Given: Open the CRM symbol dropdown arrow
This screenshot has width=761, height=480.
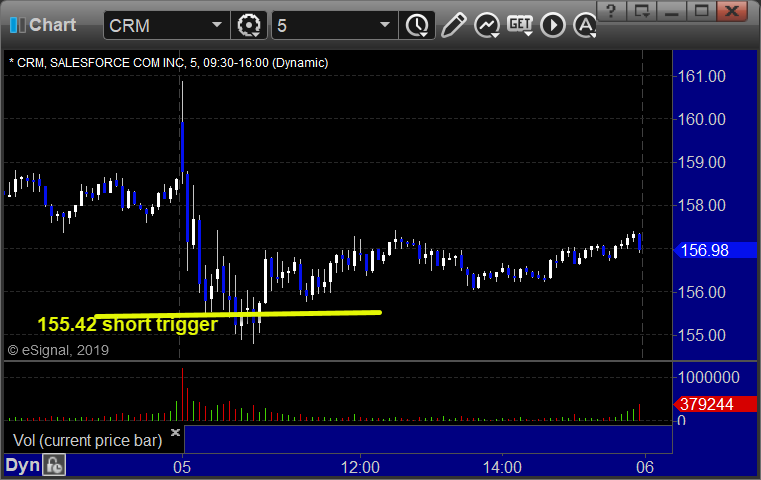Looking at the screenshot, I should [217, 25].
